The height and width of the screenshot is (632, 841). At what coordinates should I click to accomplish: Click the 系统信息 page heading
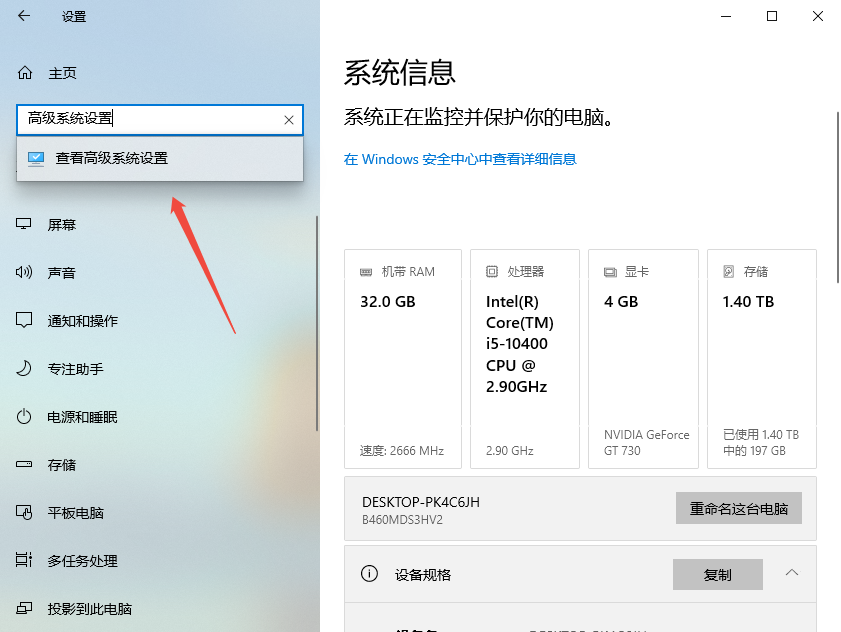(x=400, y=72)
